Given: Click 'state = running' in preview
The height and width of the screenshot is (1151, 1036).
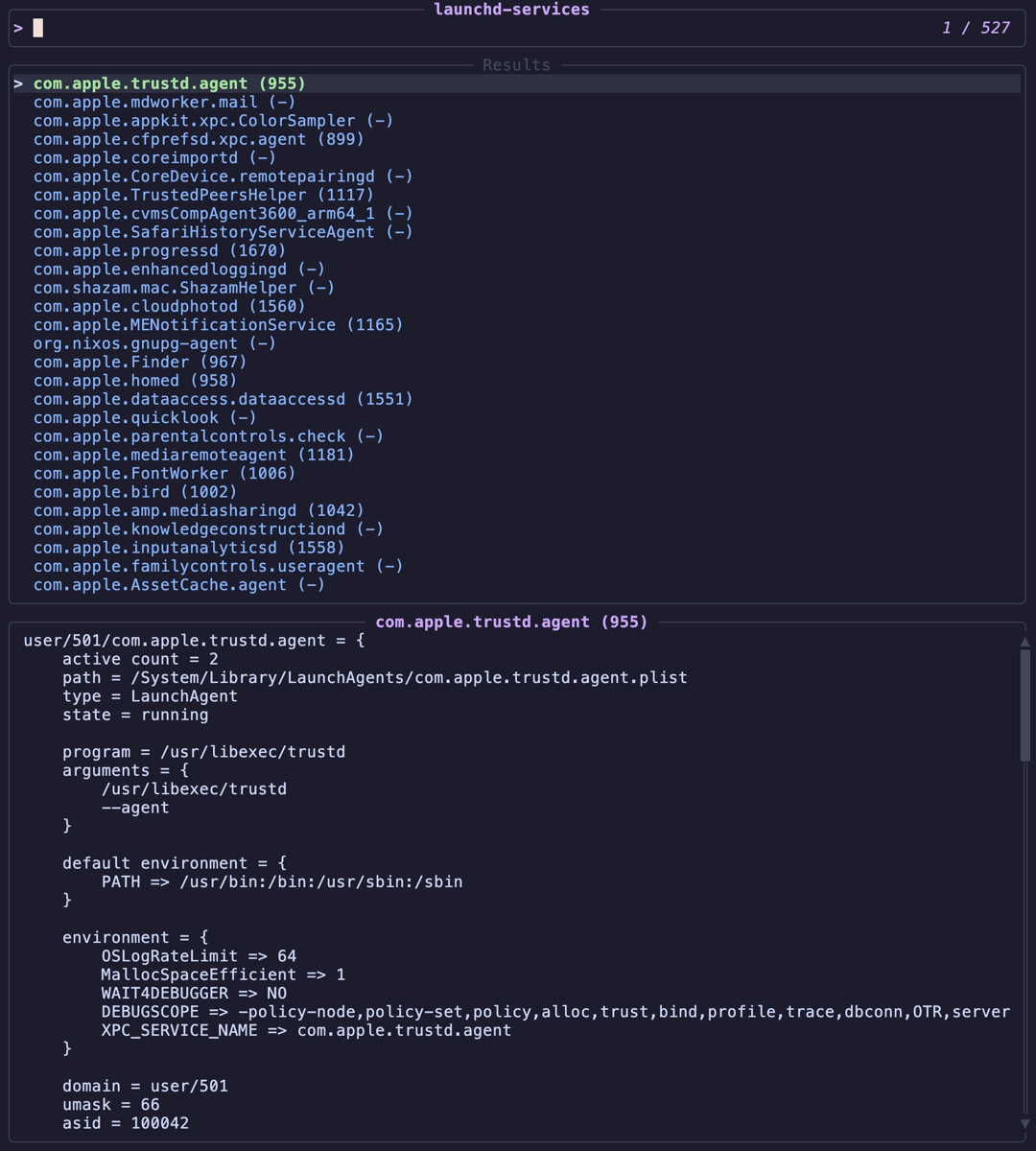Looking at the screenshot, I should coord(135,715).
